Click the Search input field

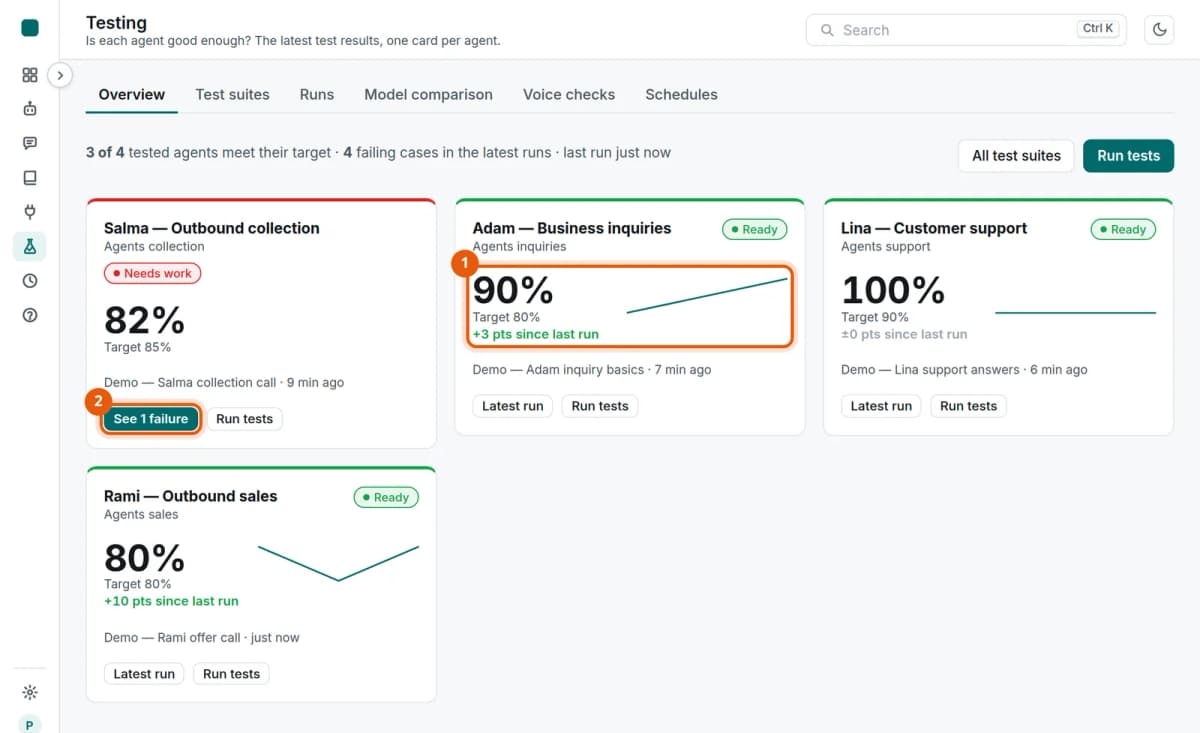(966, 30)
